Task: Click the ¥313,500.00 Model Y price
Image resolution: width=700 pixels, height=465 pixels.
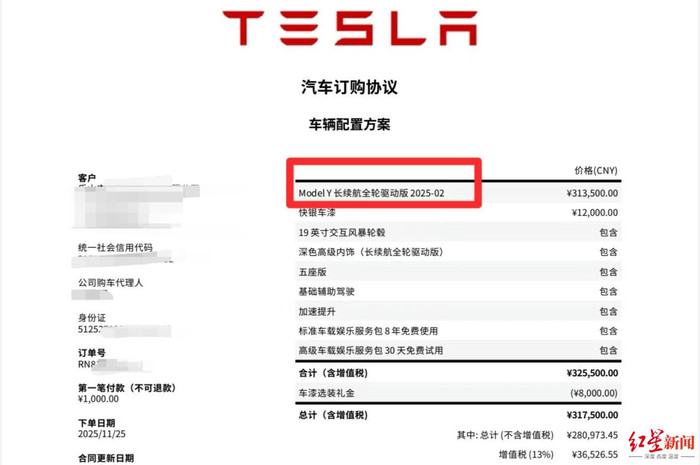Action: click(586, 194)
